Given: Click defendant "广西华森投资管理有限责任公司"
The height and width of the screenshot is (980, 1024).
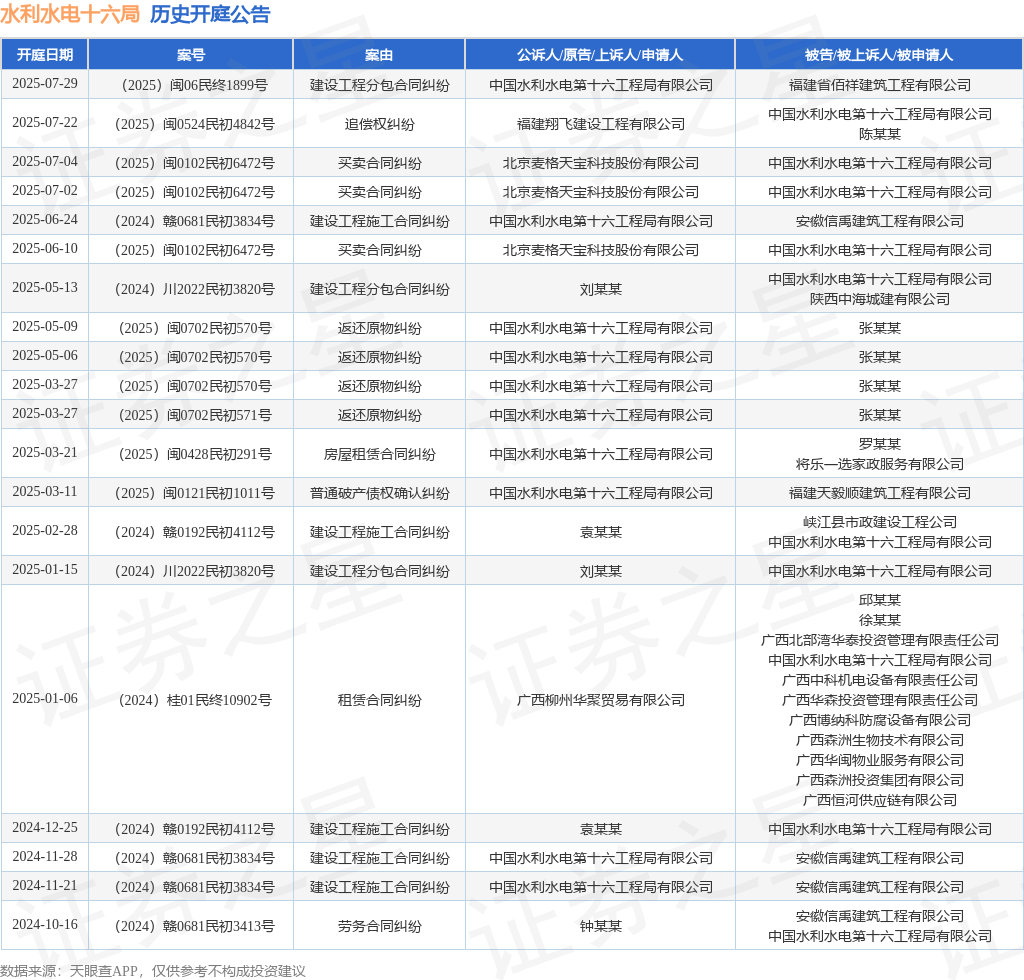Looking at the screenshot, I should (x=880, y=701).
